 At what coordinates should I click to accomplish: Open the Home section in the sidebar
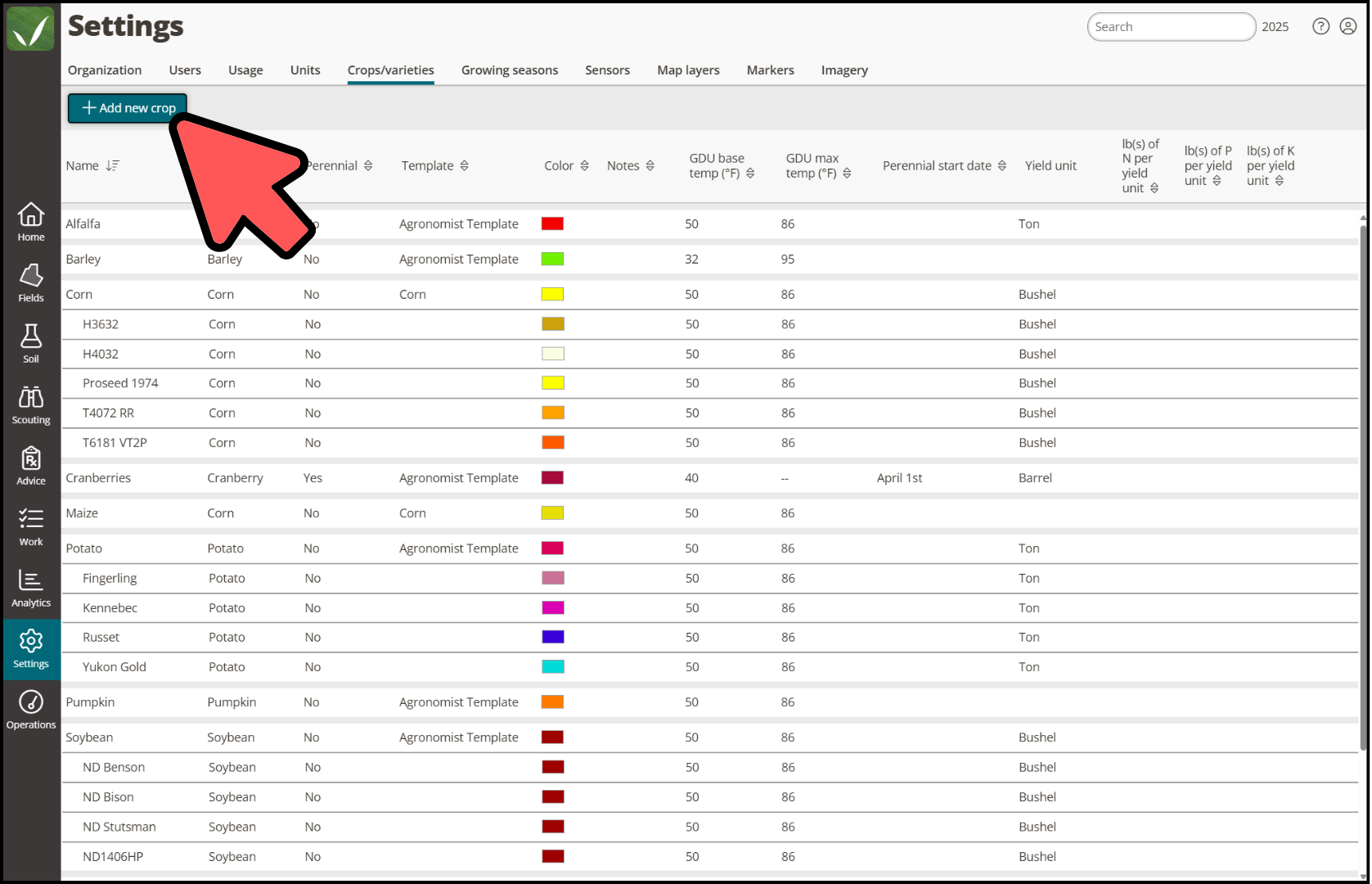[x=31, y=223]
